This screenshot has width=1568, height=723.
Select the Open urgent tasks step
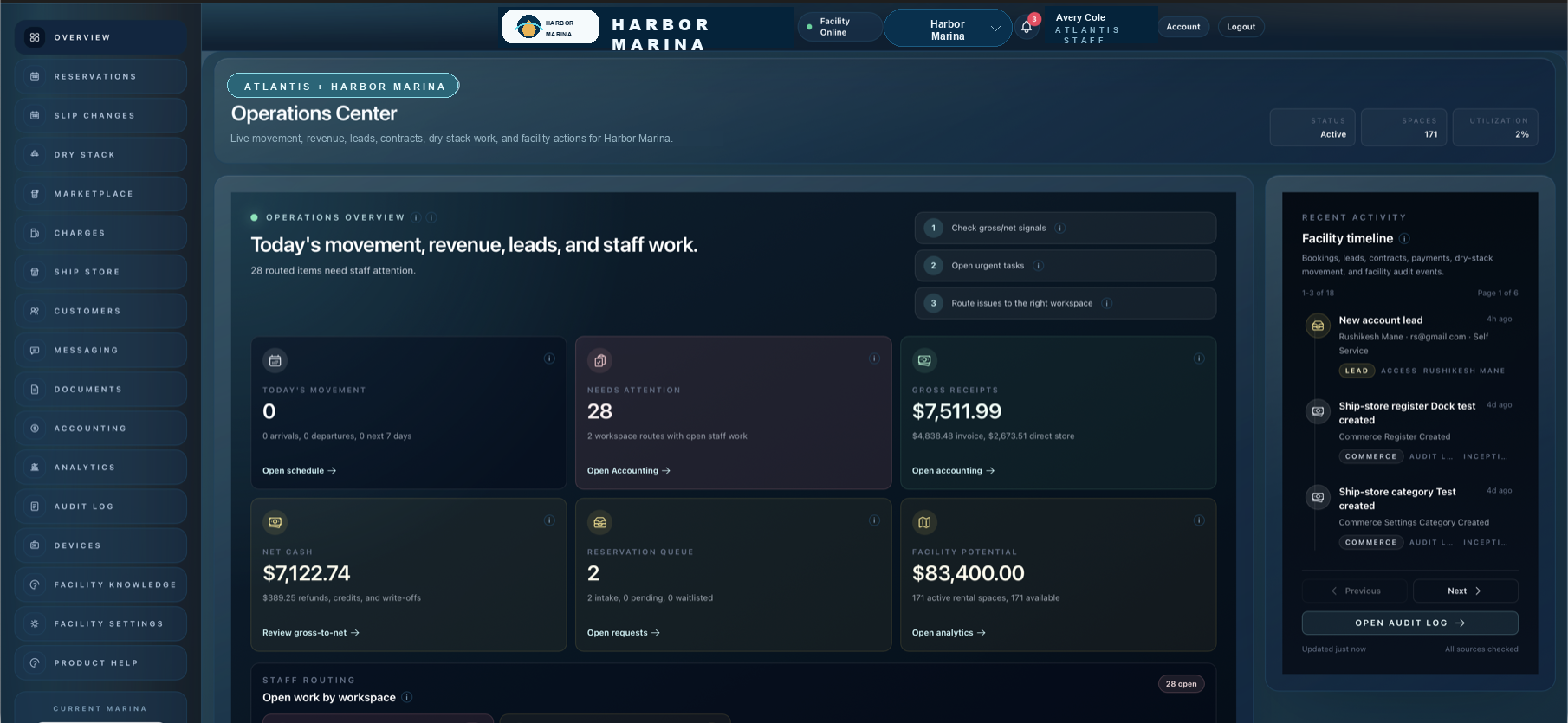tap(1066, 266)
